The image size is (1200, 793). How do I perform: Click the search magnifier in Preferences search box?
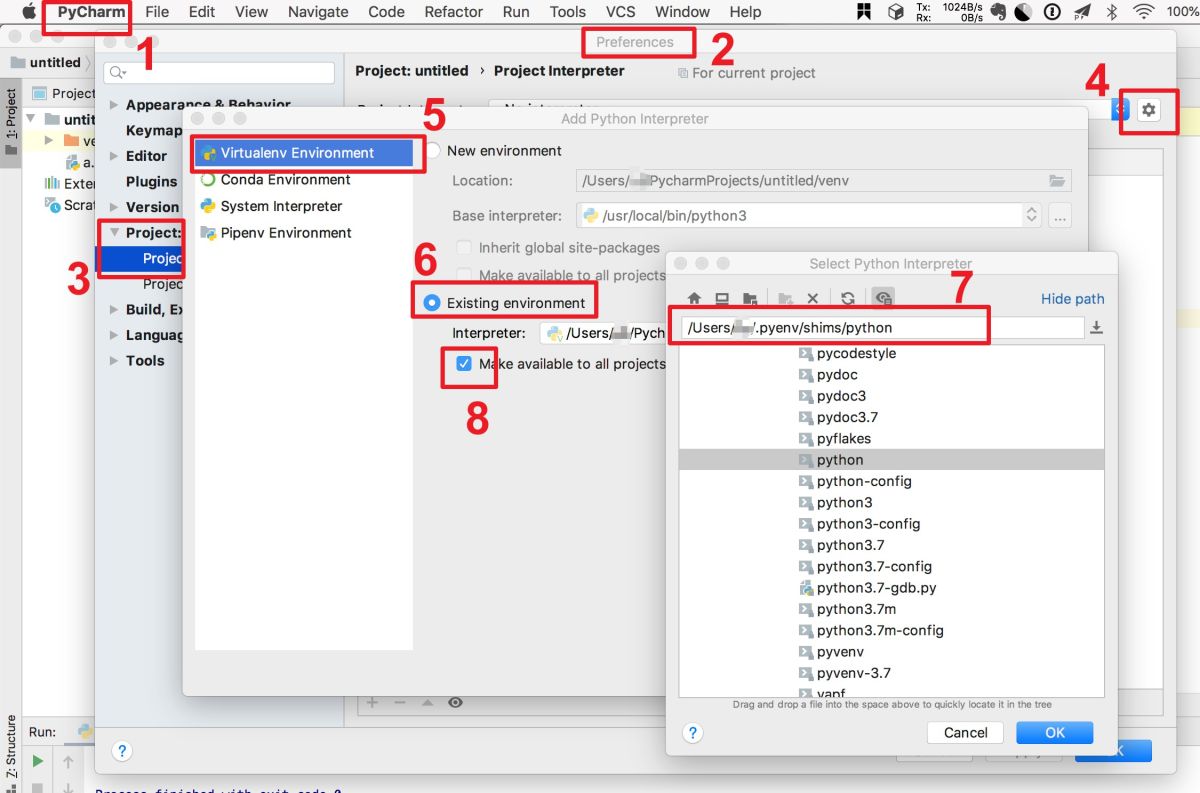pyautogui.click(x=117, y=73)
